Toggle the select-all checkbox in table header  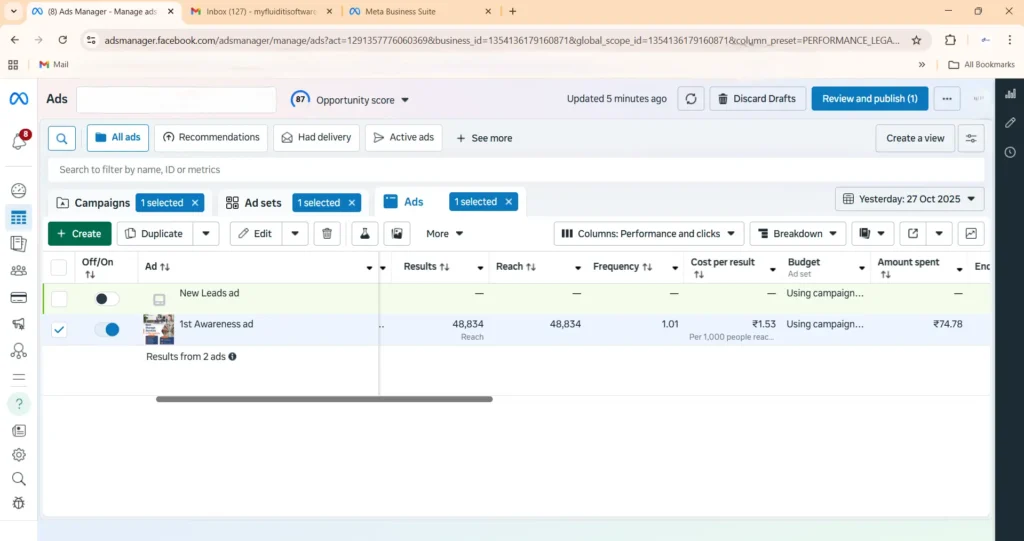[59, 267]
